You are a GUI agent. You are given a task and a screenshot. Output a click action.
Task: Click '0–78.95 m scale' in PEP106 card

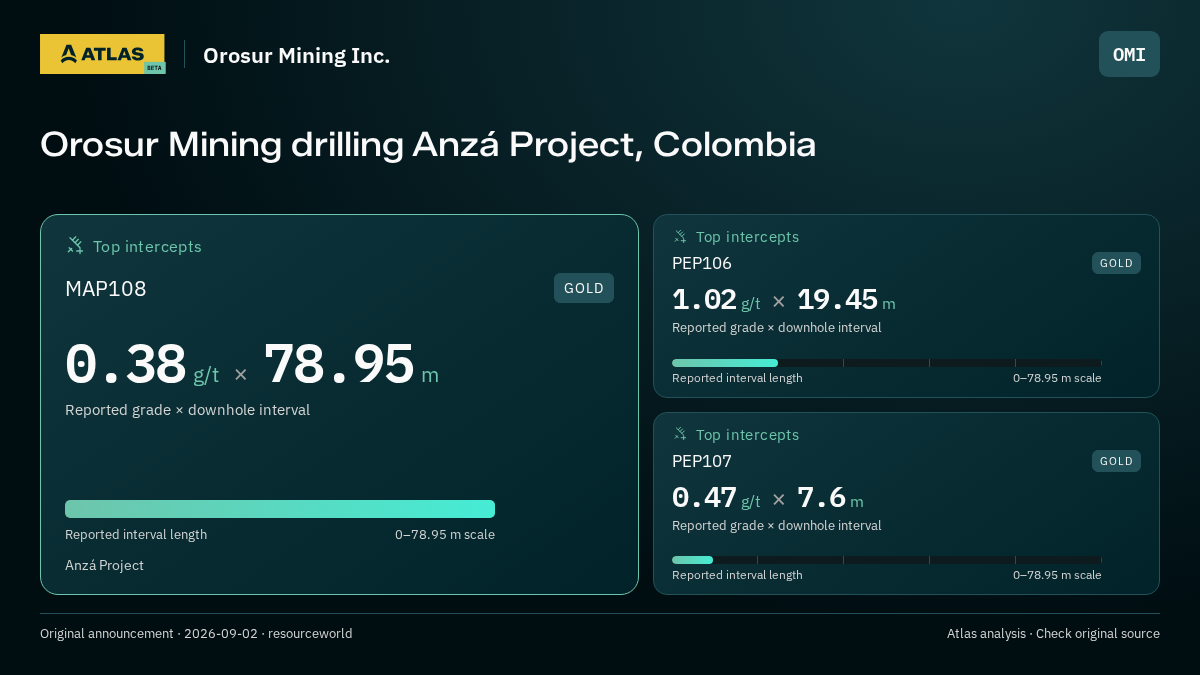(1057, 378)
